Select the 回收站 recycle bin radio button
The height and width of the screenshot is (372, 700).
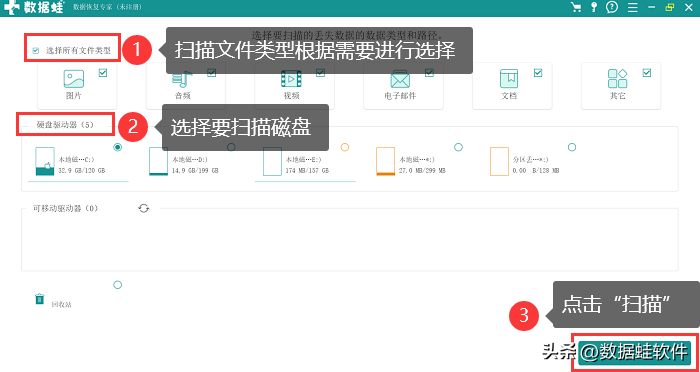point(117,285)
